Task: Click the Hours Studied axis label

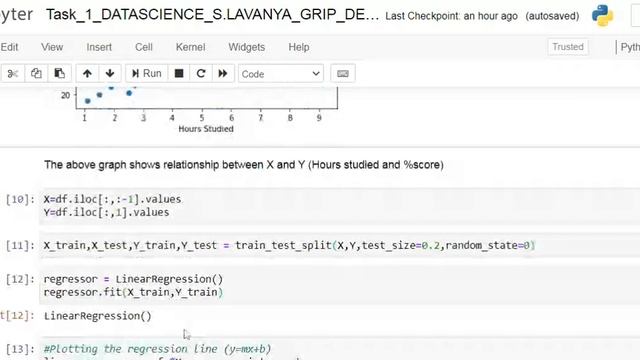Action: (206, 129)
